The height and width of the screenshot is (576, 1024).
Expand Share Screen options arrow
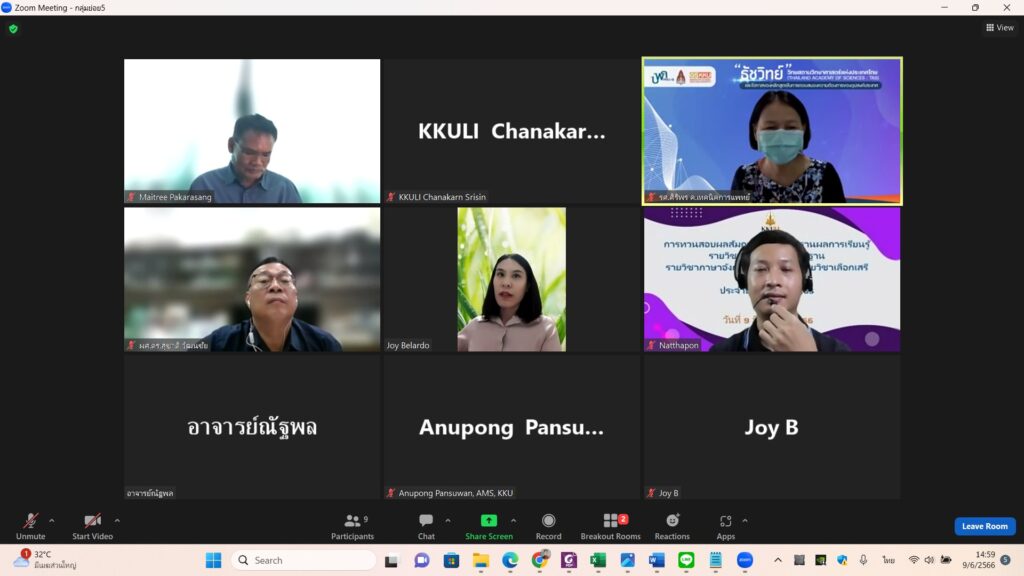[x=514, y=520]
